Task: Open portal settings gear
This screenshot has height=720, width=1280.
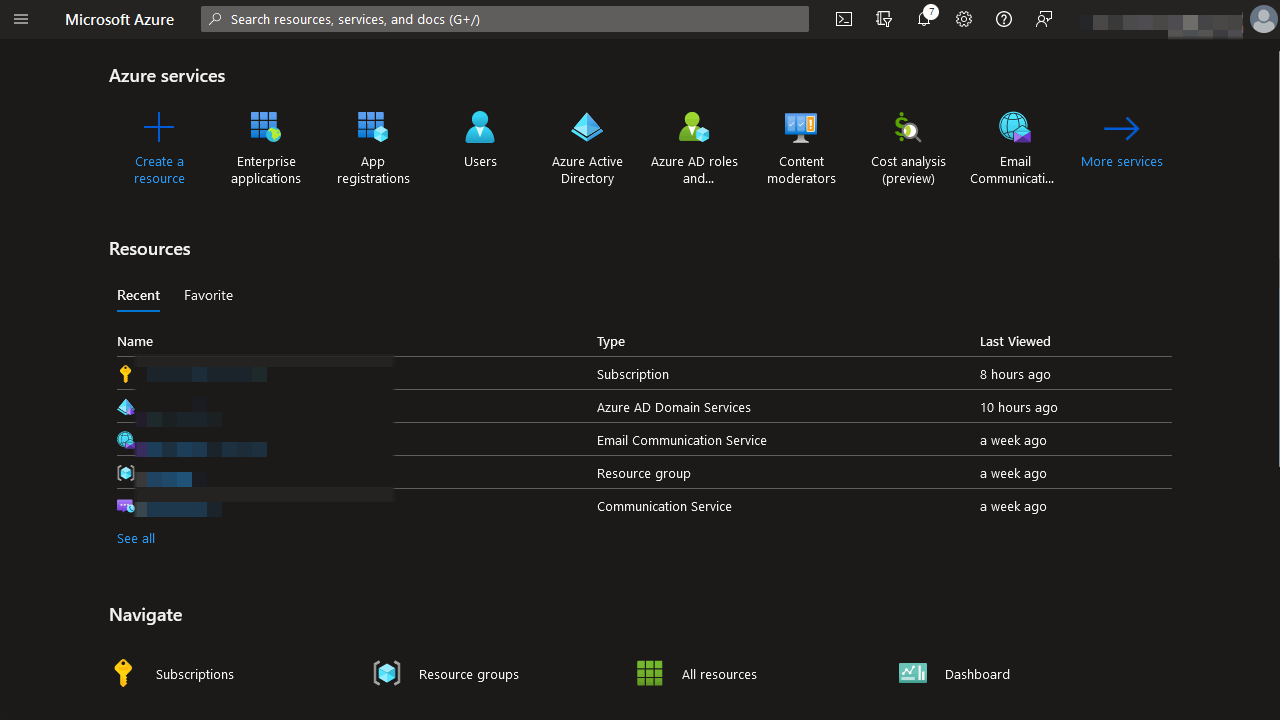Action: click(x=964, y=19)
